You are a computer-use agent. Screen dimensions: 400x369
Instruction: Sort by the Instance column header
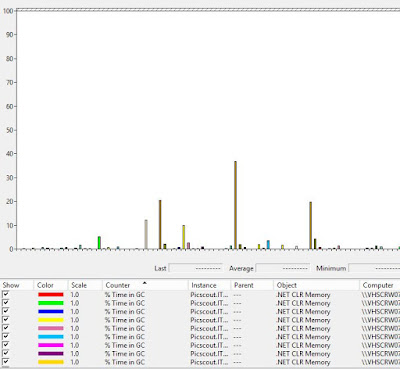coord(210,285)
